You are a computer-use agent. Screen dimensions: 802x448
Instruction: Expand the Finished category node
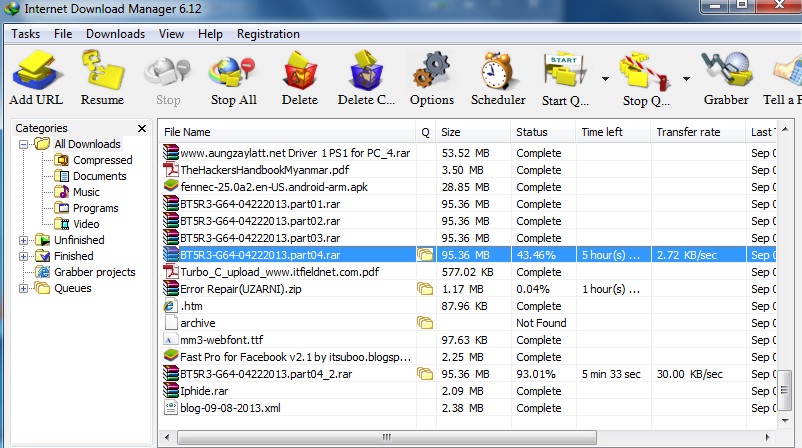click(x=24, y=256)
